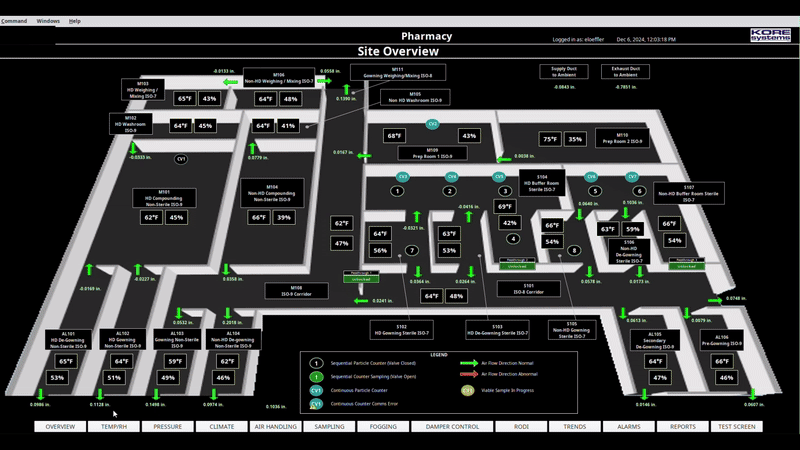
Task: Click sequential particle counter number 8
Action: click(x=574, y=250)
